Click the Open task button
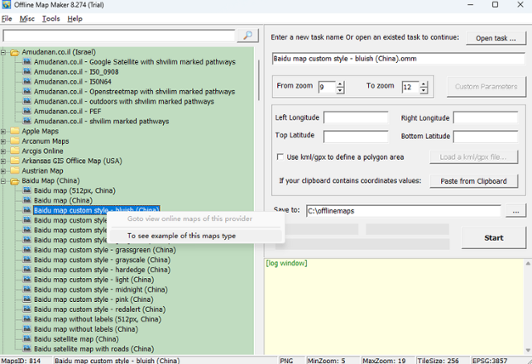 (x=496, y=38)
